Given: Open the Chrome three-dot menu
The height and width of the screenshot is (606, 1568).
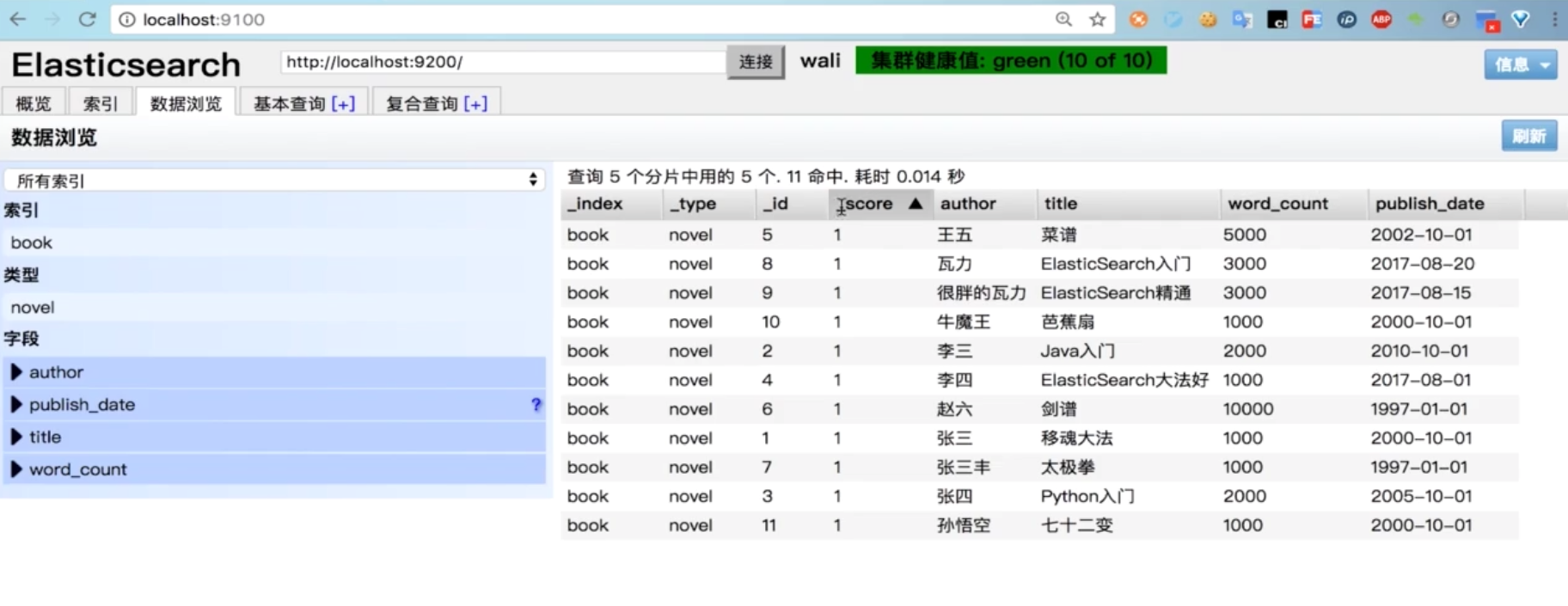Looking at the screenshot, I should 1554,19.
